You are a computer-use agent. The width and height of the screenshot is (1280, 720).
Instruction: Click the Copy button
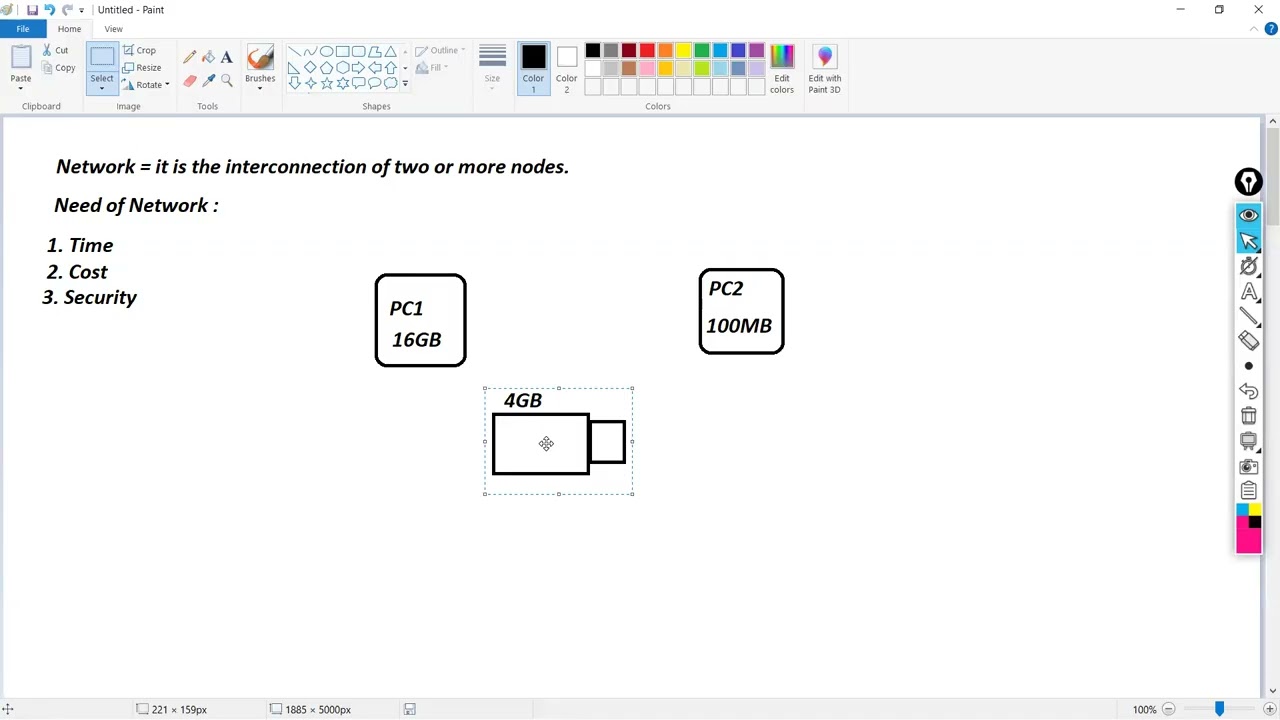click(x=58, y=68)
